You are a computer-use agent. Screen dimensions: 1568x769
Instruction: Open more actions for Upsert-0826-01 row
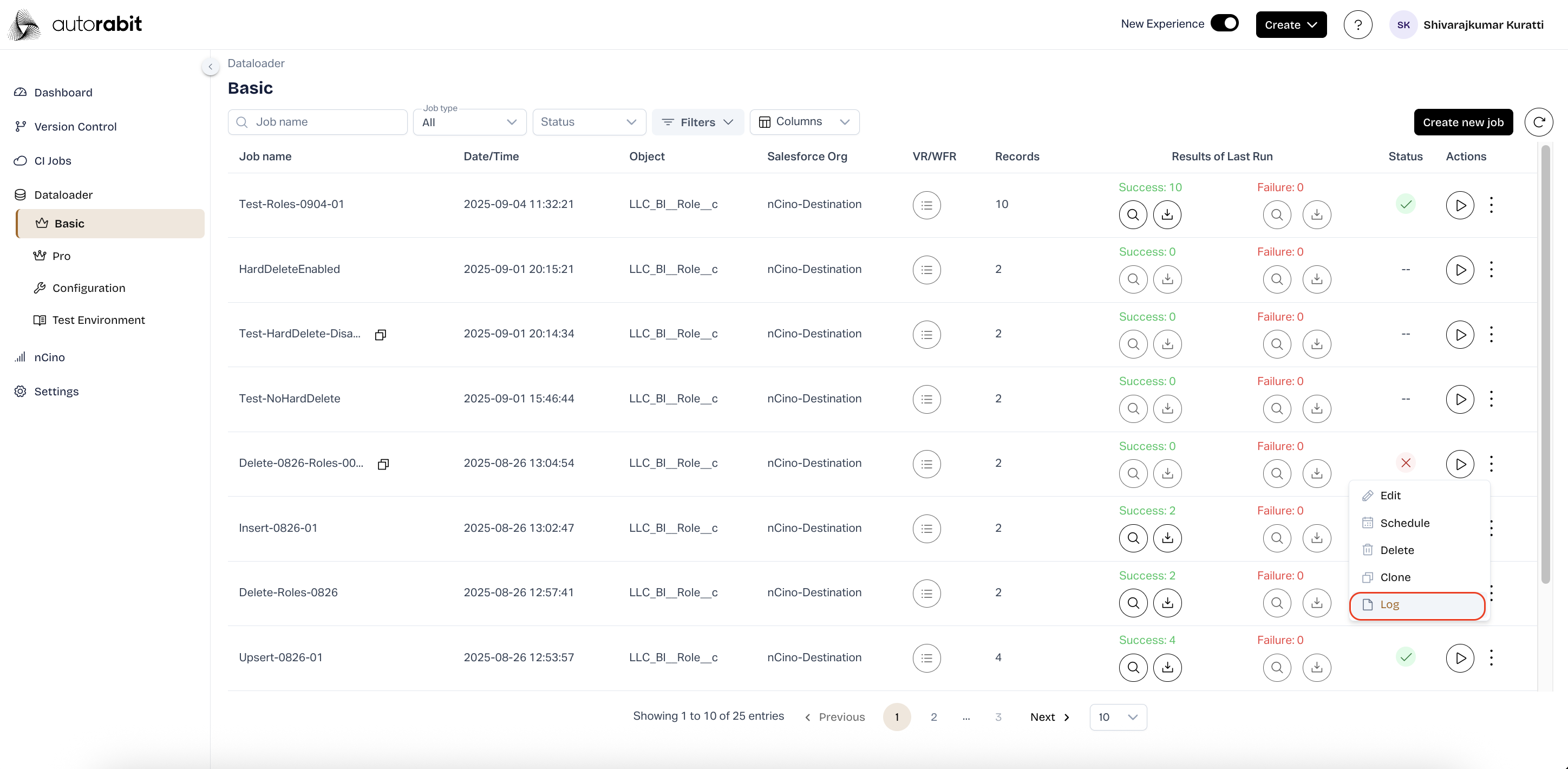pyautogui.click(x=1491, y=657)
